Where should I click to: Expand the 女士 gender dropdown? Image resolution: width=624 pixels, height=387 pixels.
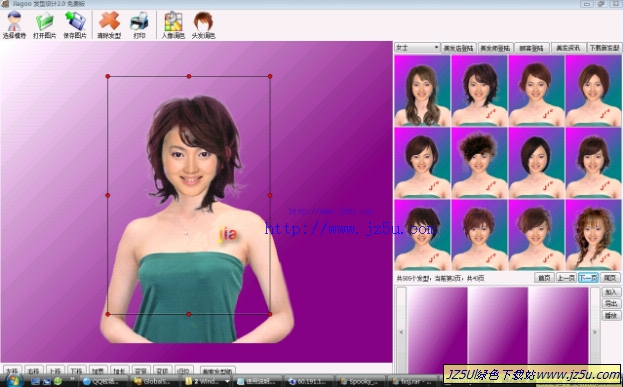417,48
